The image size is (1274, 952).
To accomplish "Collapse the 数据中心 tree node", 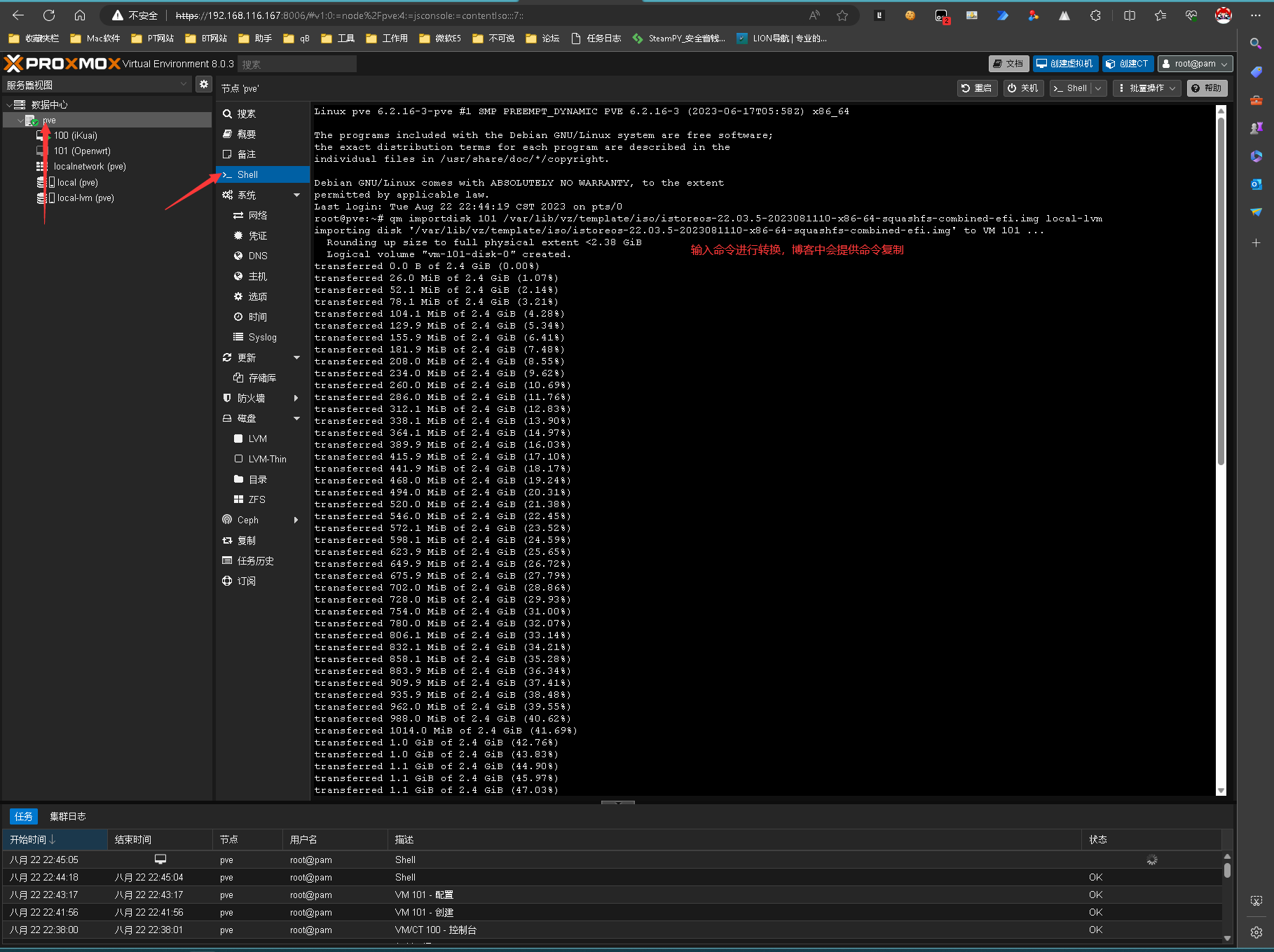I will 9,104.
